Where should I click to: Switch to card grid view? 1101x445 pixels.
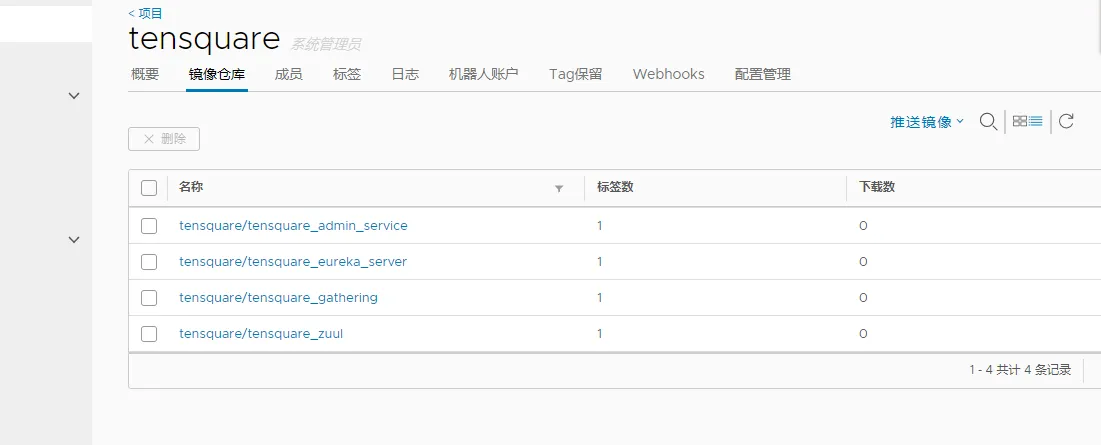[1019, 121]
